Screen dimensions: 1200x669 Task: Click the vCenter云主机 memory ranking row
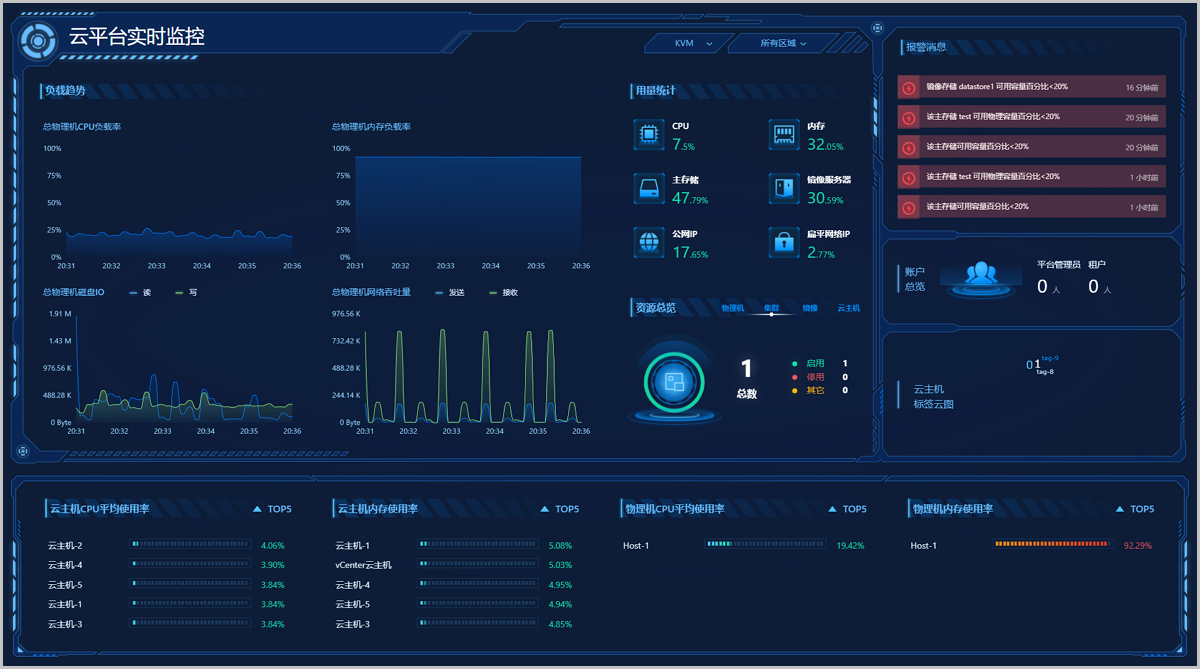[x=455, y=565]
